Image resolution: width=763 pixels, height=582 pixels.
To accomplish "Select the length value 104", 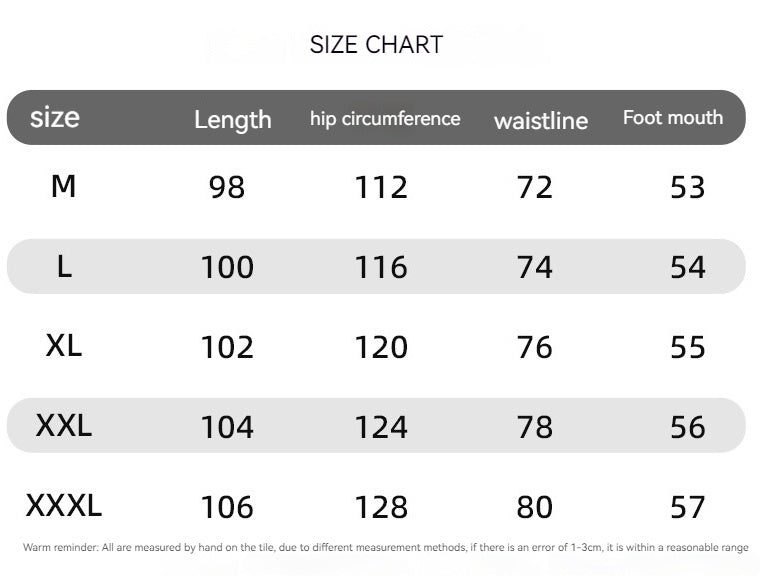I will [x=227, y=427].
